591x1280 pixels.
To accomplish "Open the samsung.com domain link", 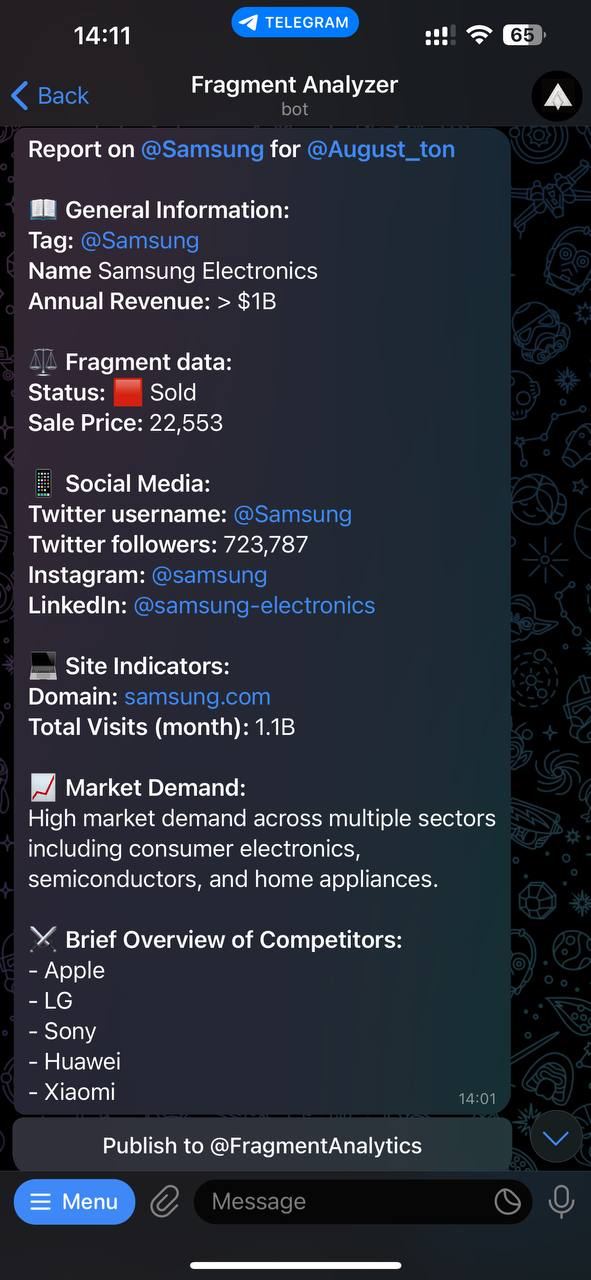I will (197, 697).
